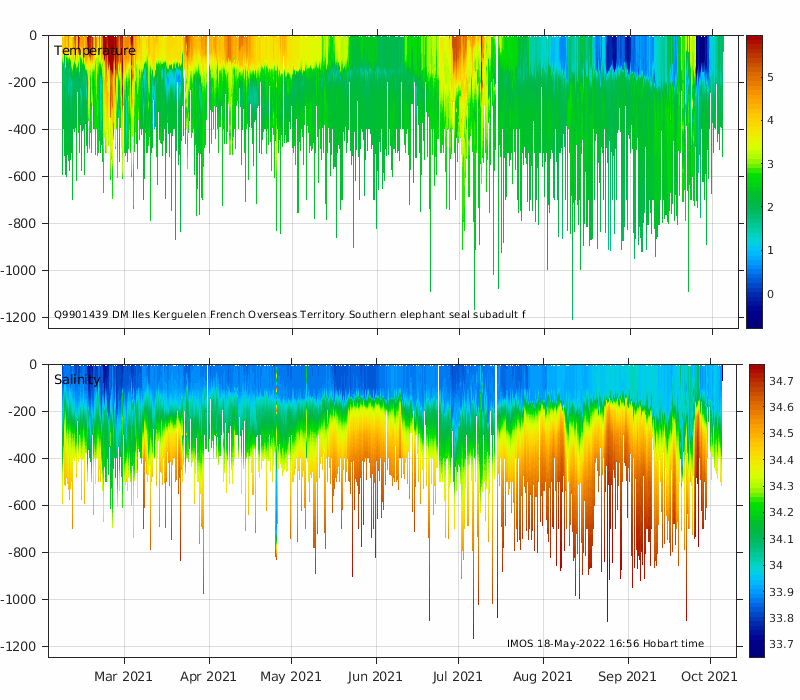Click the -600 depth label on salinity plot
The image size is (800, 700).
(22, 506)
